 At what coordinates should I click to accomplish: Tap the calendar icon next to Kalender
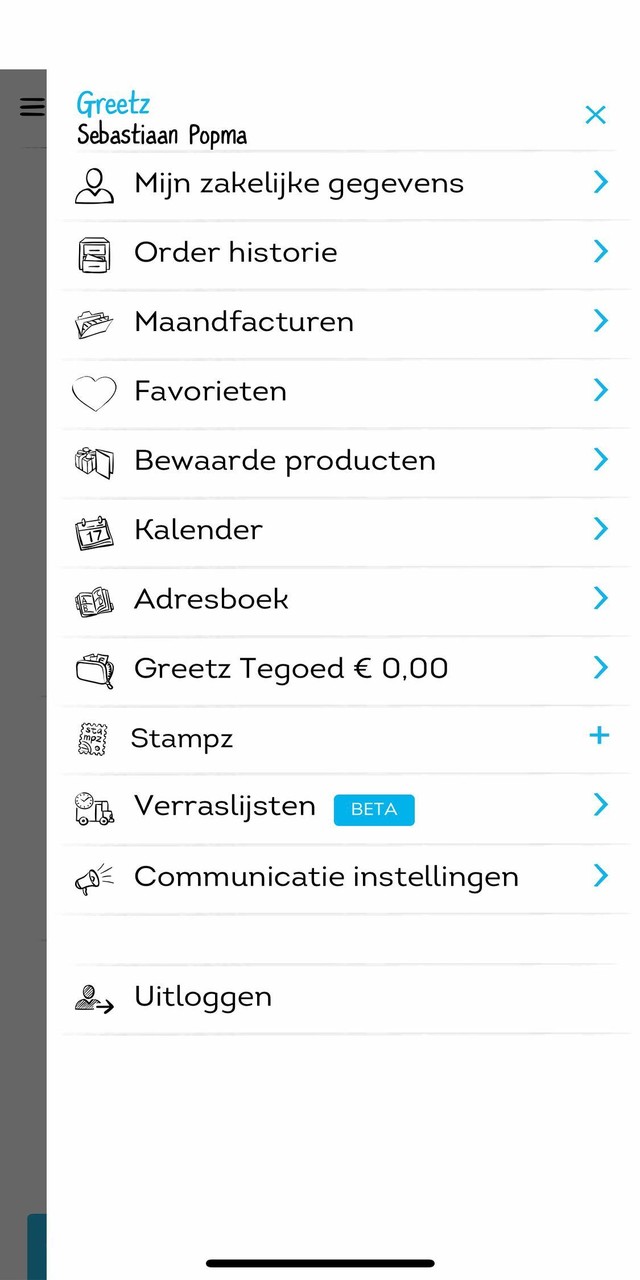[x=94, y=531]
